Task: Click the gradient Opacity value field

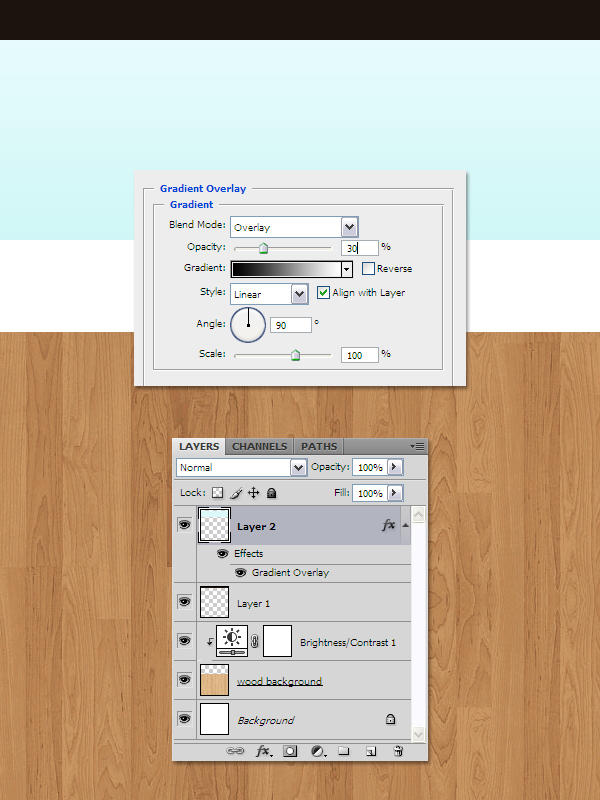Action: [360, 248]
